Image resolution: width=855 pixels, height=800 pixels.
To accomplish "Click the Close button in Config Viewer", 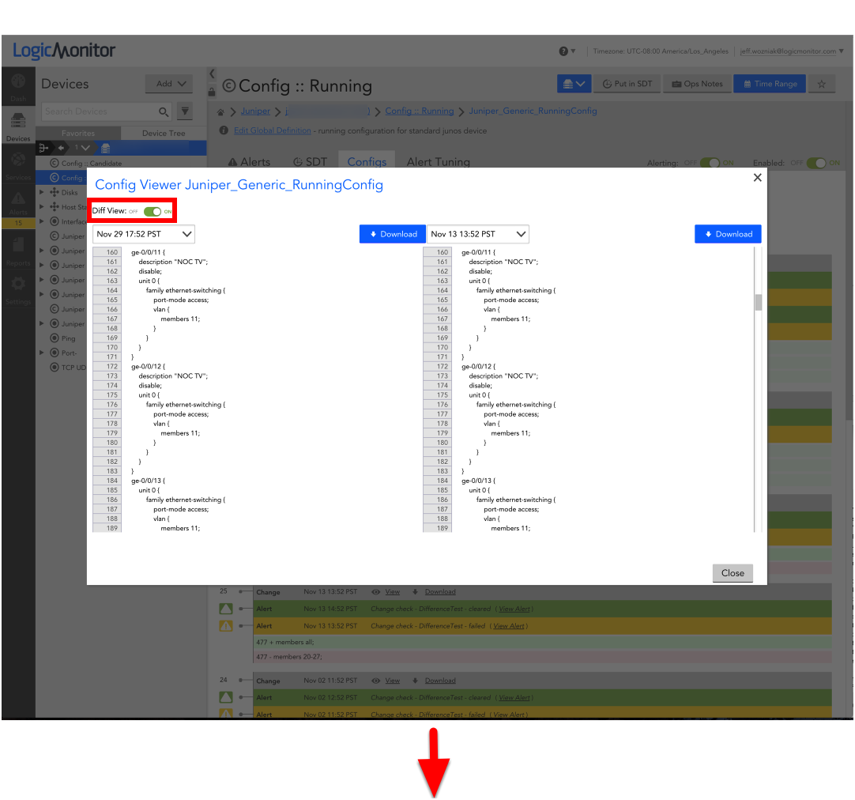I will (x=732, y=573).
